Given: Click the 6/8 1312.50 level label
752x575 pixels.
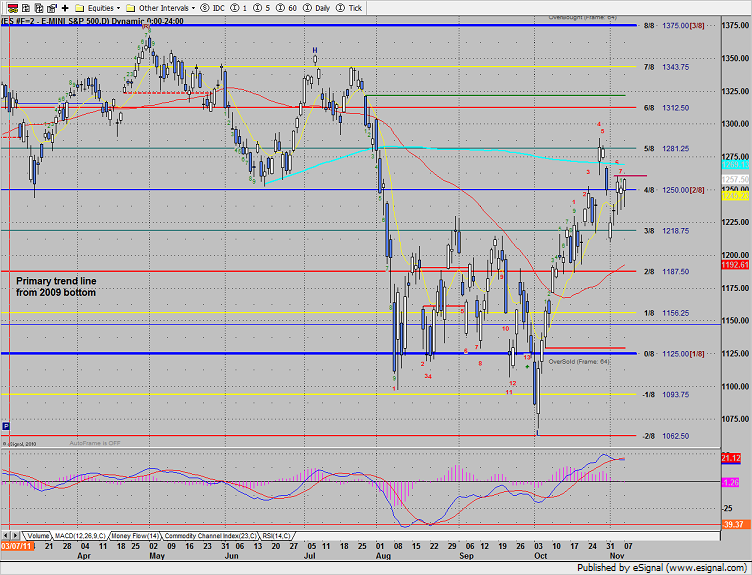Looking at the screenshot, I should click(x=666, y=108).
